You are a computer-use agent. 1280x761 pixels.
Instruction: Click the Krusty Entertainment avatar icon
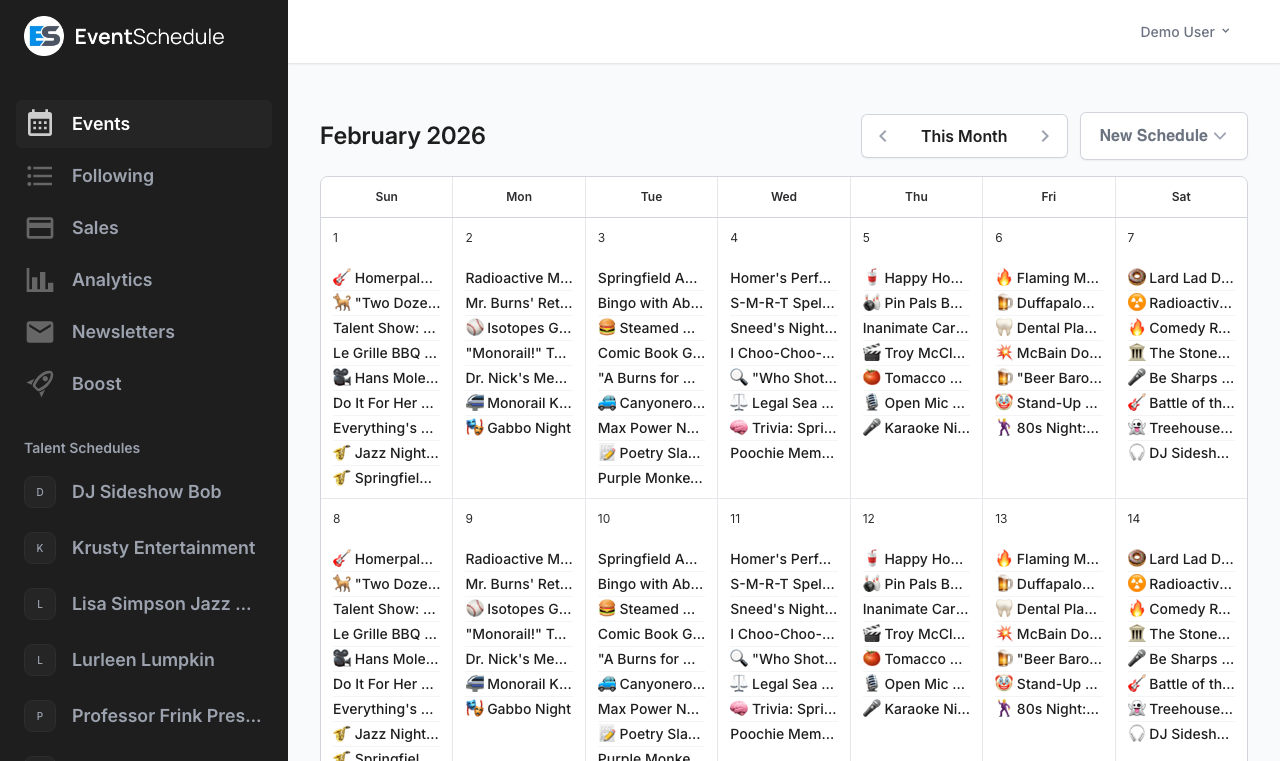point(39,548)
